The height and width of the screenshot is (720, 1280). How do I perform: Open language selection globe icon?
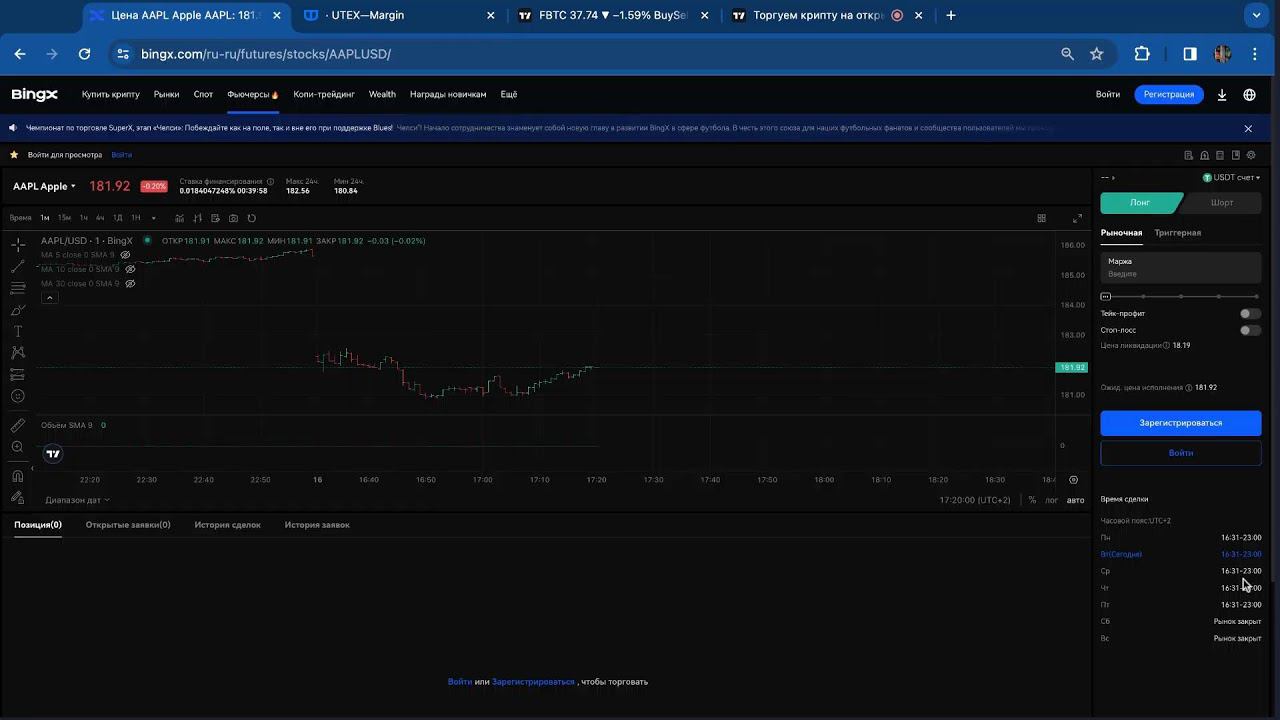point(1249,95)
